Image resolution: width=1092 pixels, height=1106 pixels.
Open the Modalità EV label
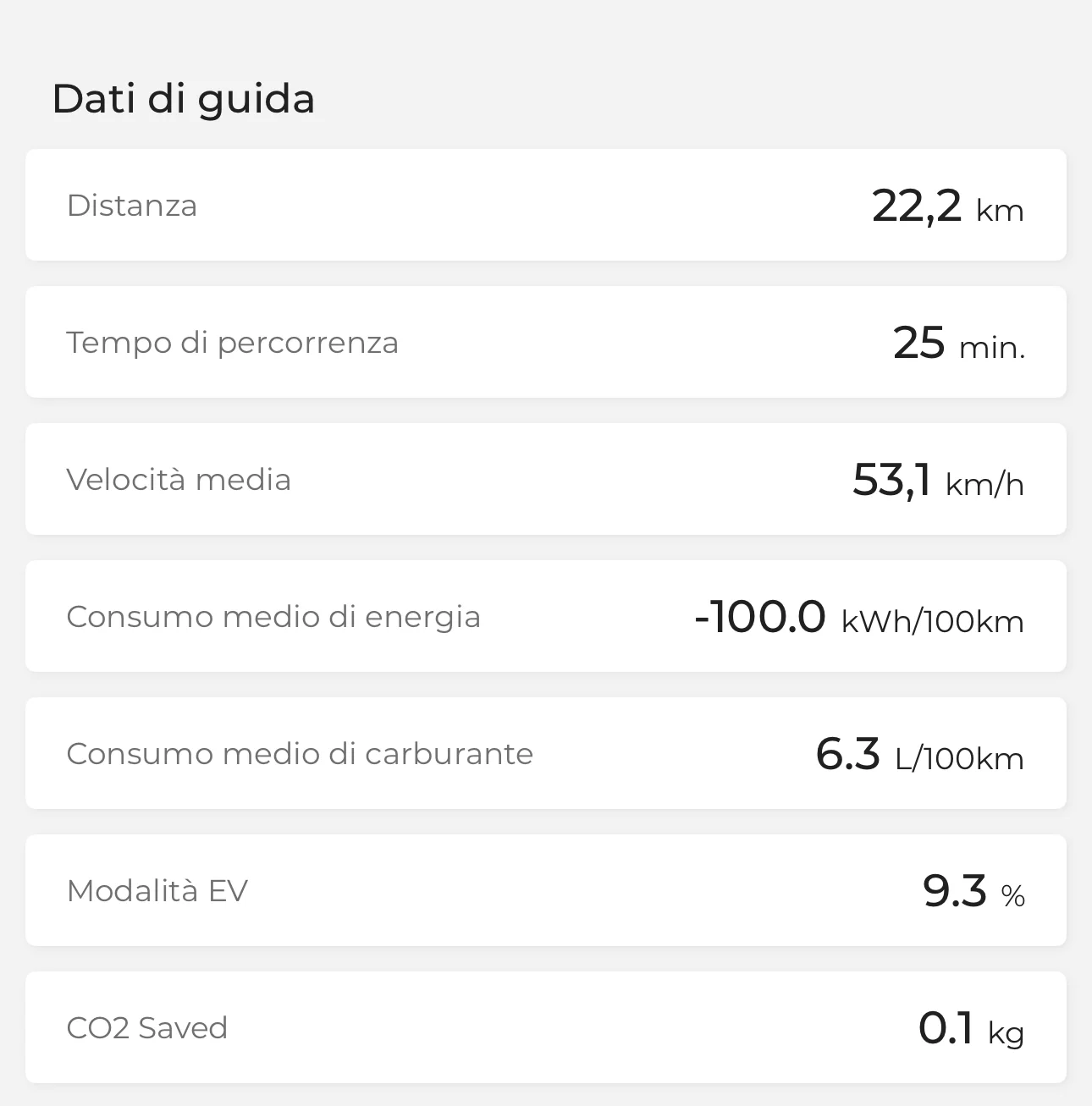coord(157,891)
